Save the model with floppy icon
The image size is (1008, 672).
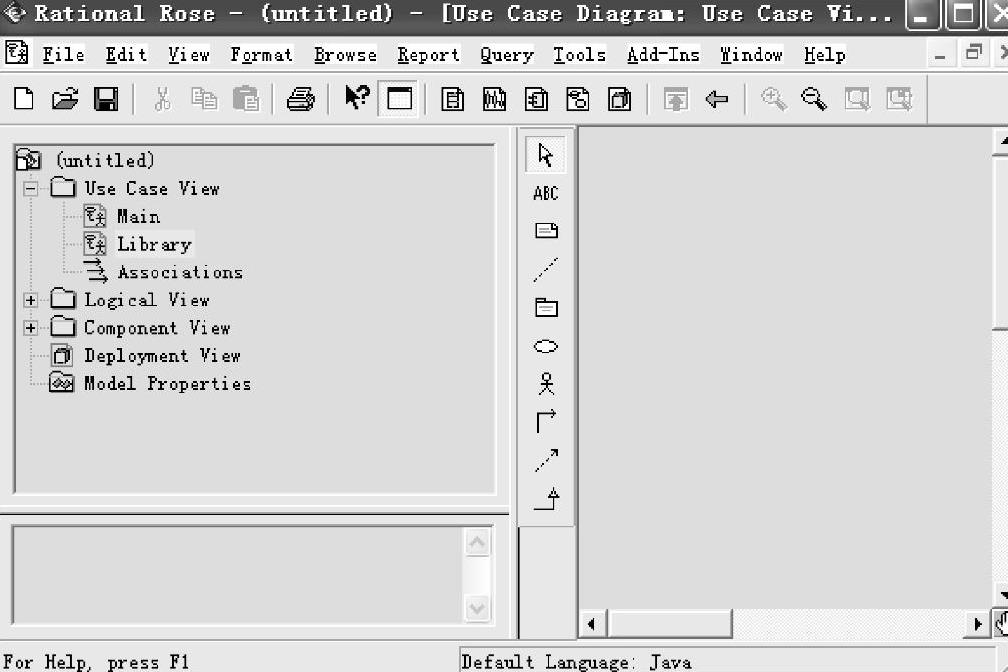coord(106,99)
